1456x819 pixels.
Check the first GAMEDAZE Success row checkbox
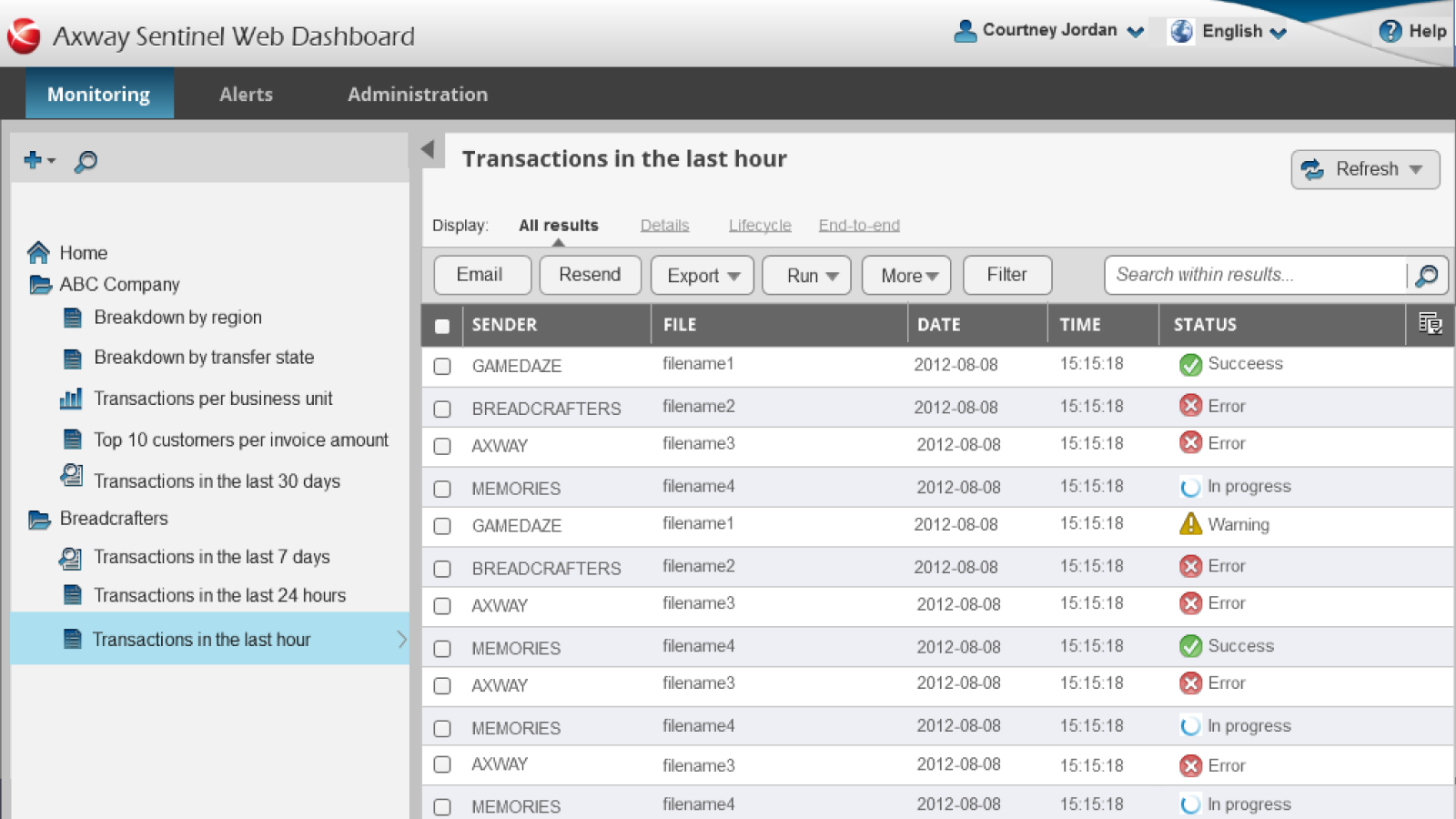click(x=442, y=366)
